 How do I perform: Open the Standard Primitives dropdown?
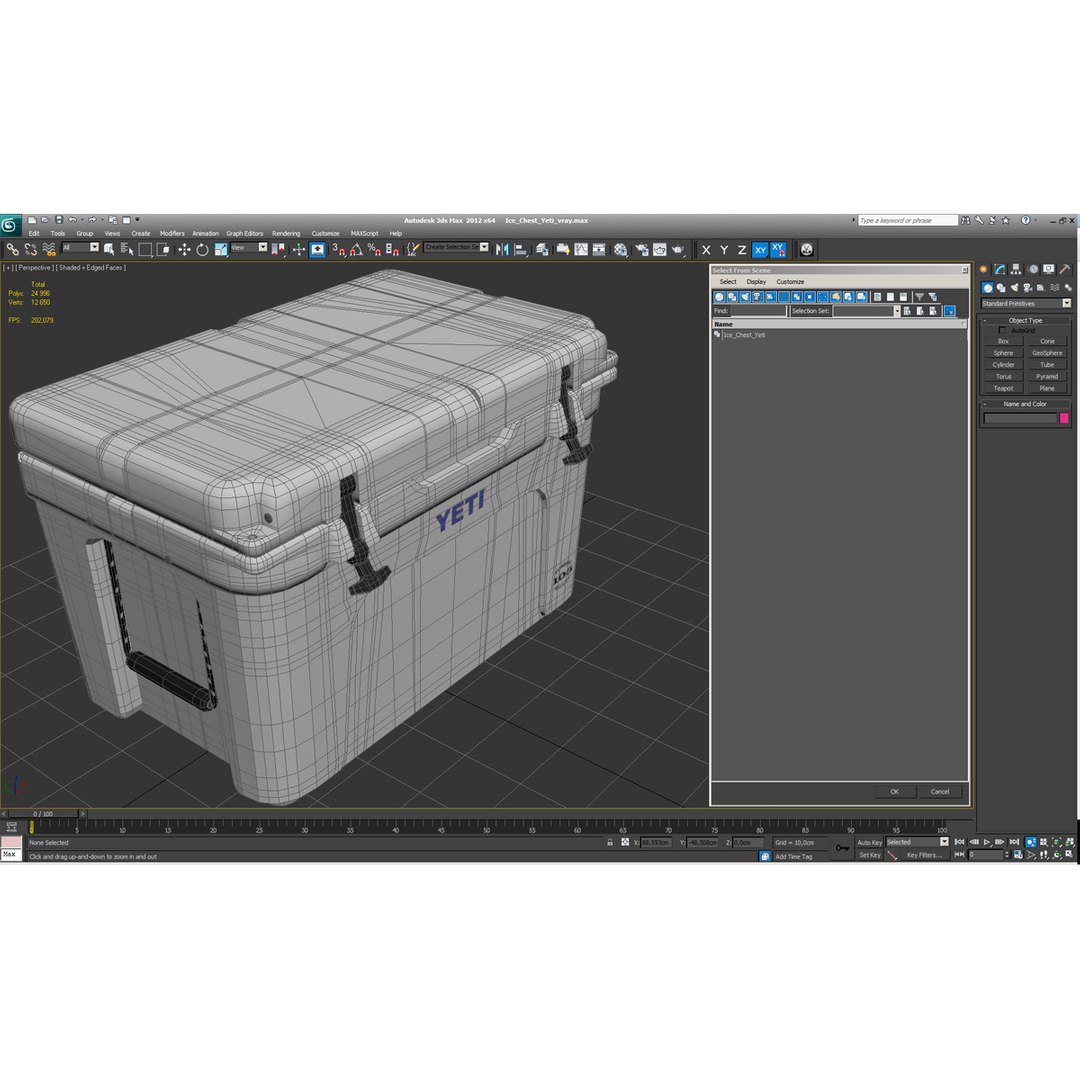pos(1026,304)
